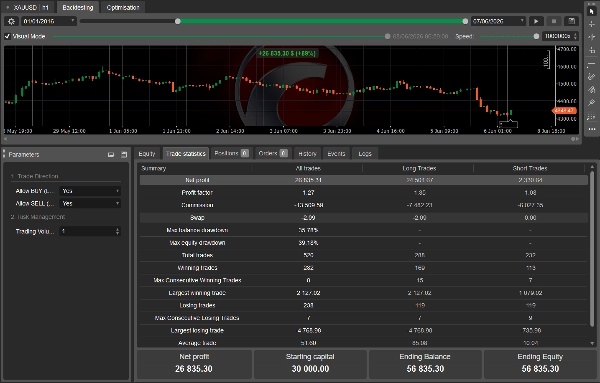Adjust the Trading Volume stepper arrows
This screenshot has height=383, width=600.
pos(117,231)
